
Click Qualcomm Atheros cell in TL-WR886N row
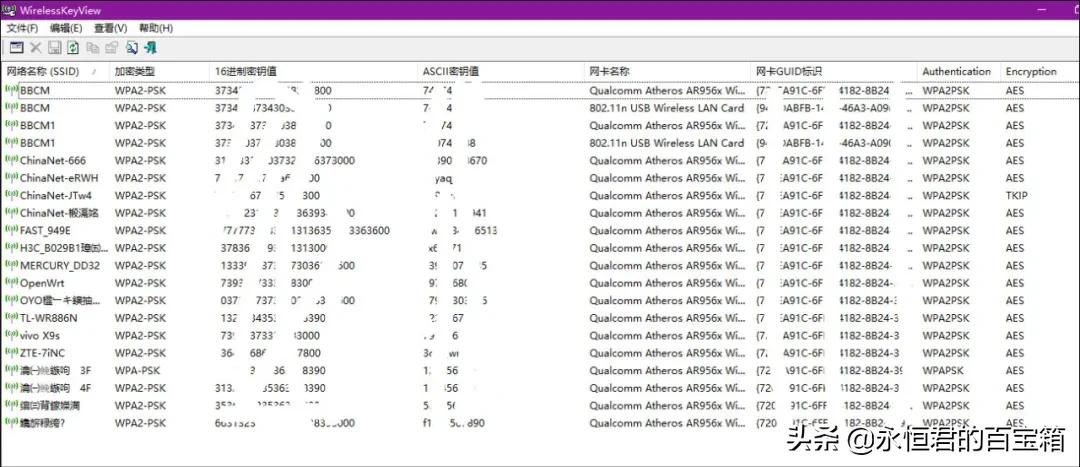[667, 318]
